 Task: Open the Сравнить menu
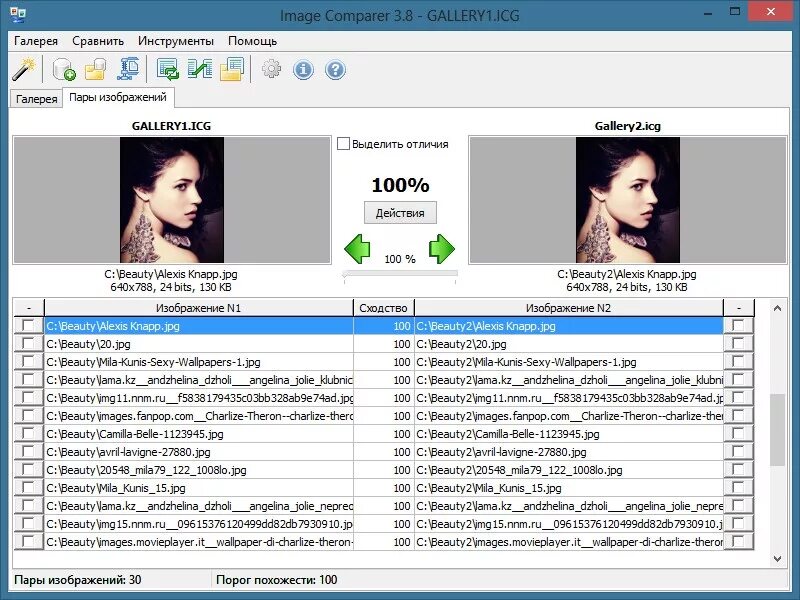(98, 41)
